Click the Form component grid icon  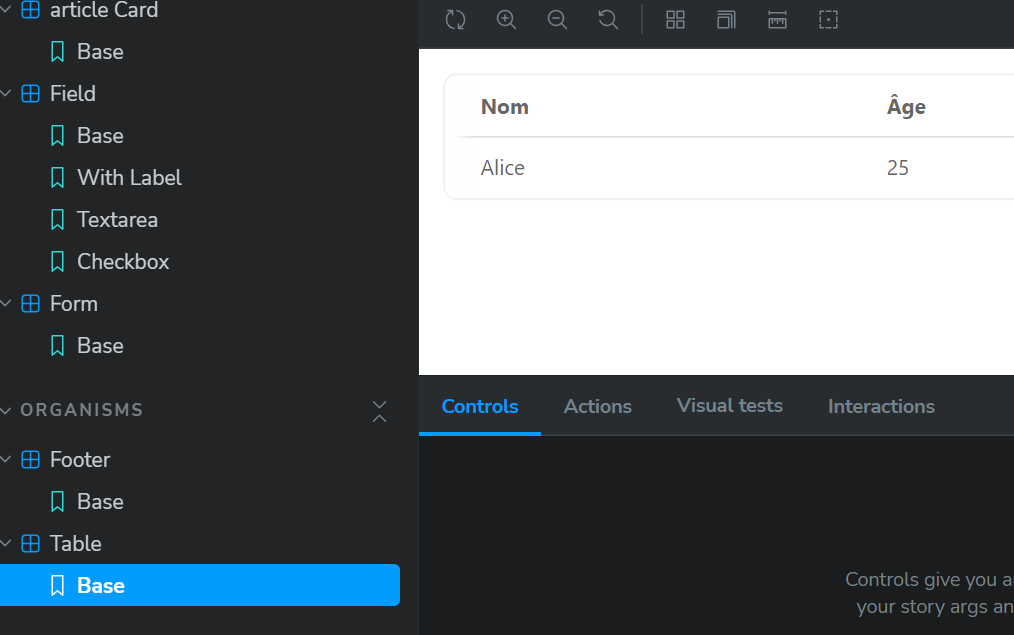(31, 303)
